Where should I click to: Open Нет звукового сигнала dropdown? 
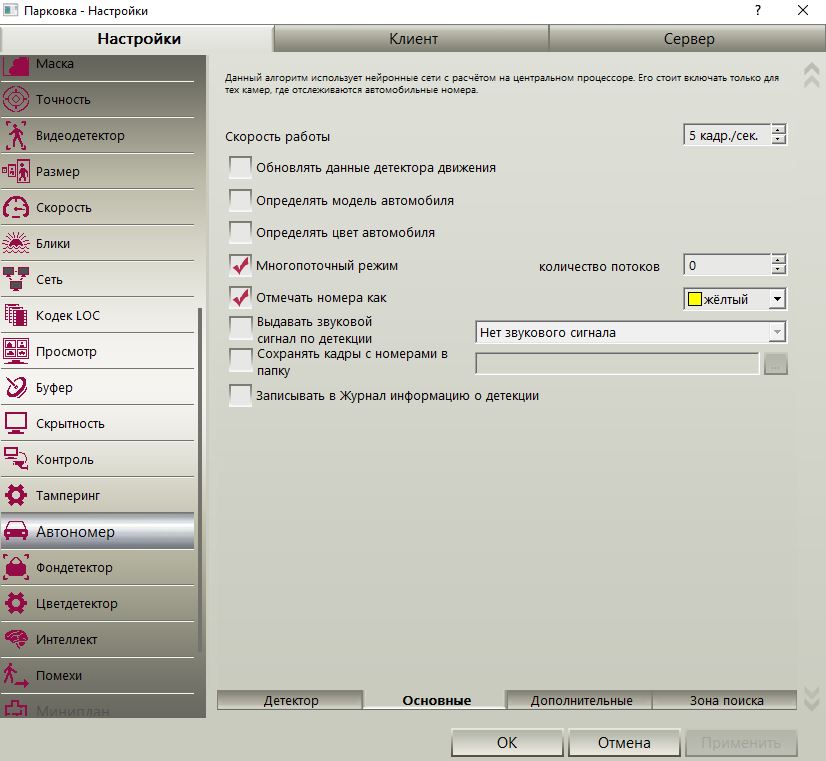[631, 332]
